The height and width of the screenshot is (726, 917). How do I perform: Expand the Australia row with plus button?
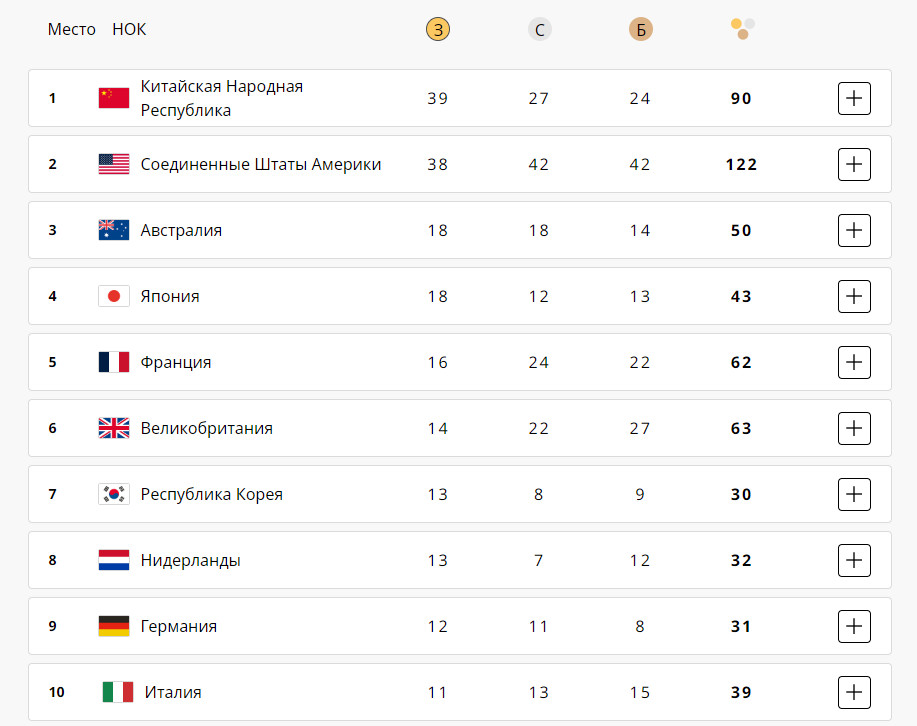point(854,230)
